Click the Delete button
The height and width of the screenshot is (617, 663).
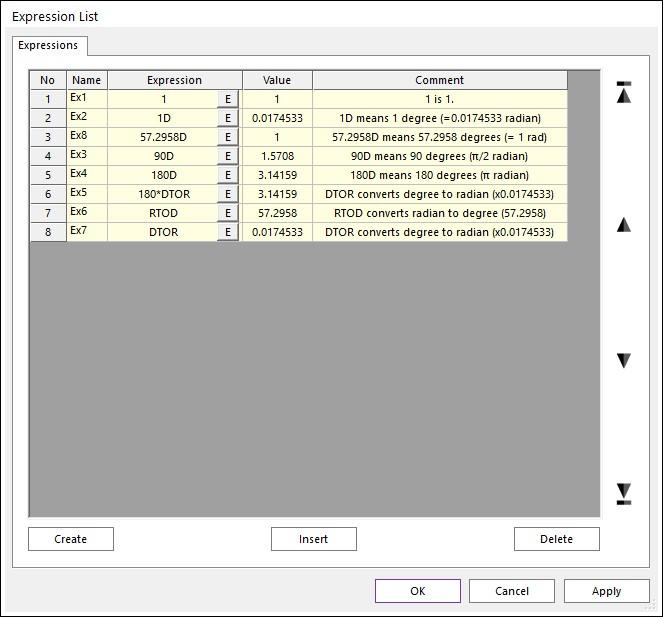coord(556,539)
